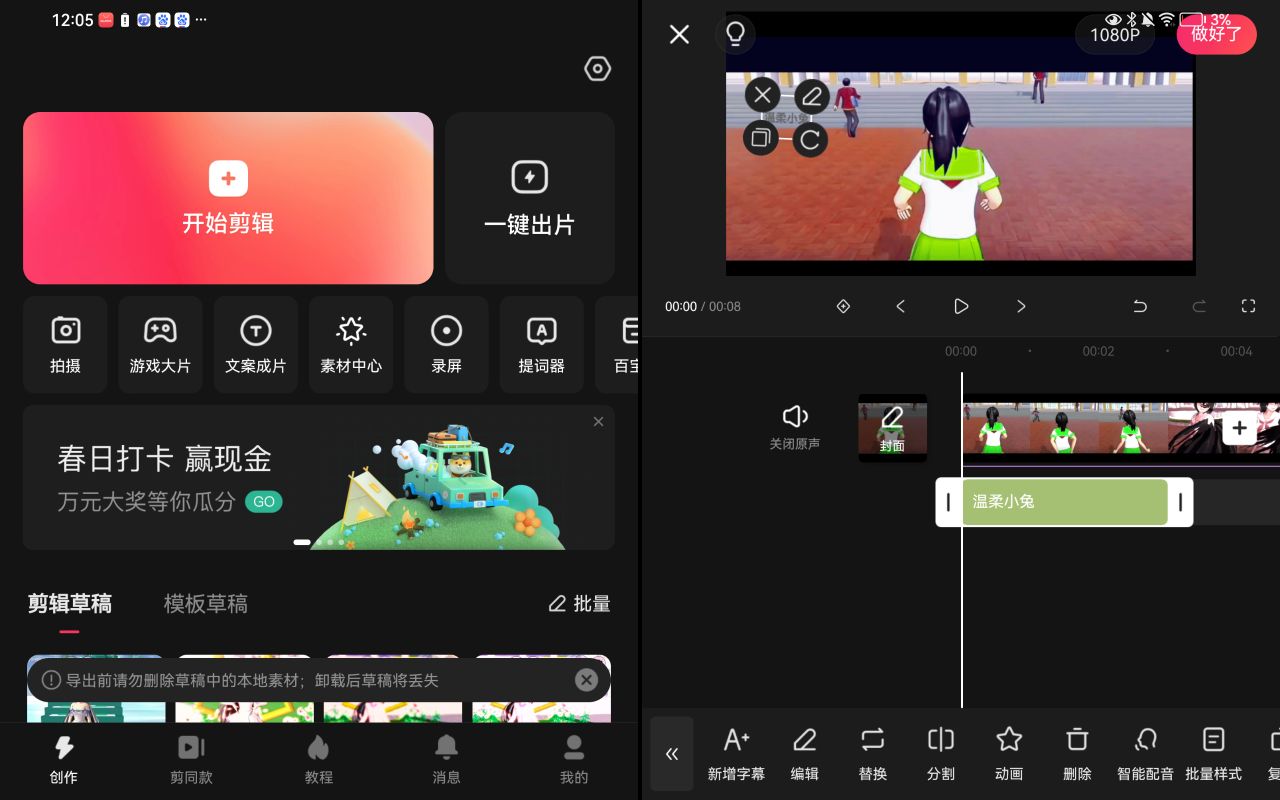Viewport: 1280px width, 800px height.
Task: Tap 动画 animation tool
Action: 1009,753
